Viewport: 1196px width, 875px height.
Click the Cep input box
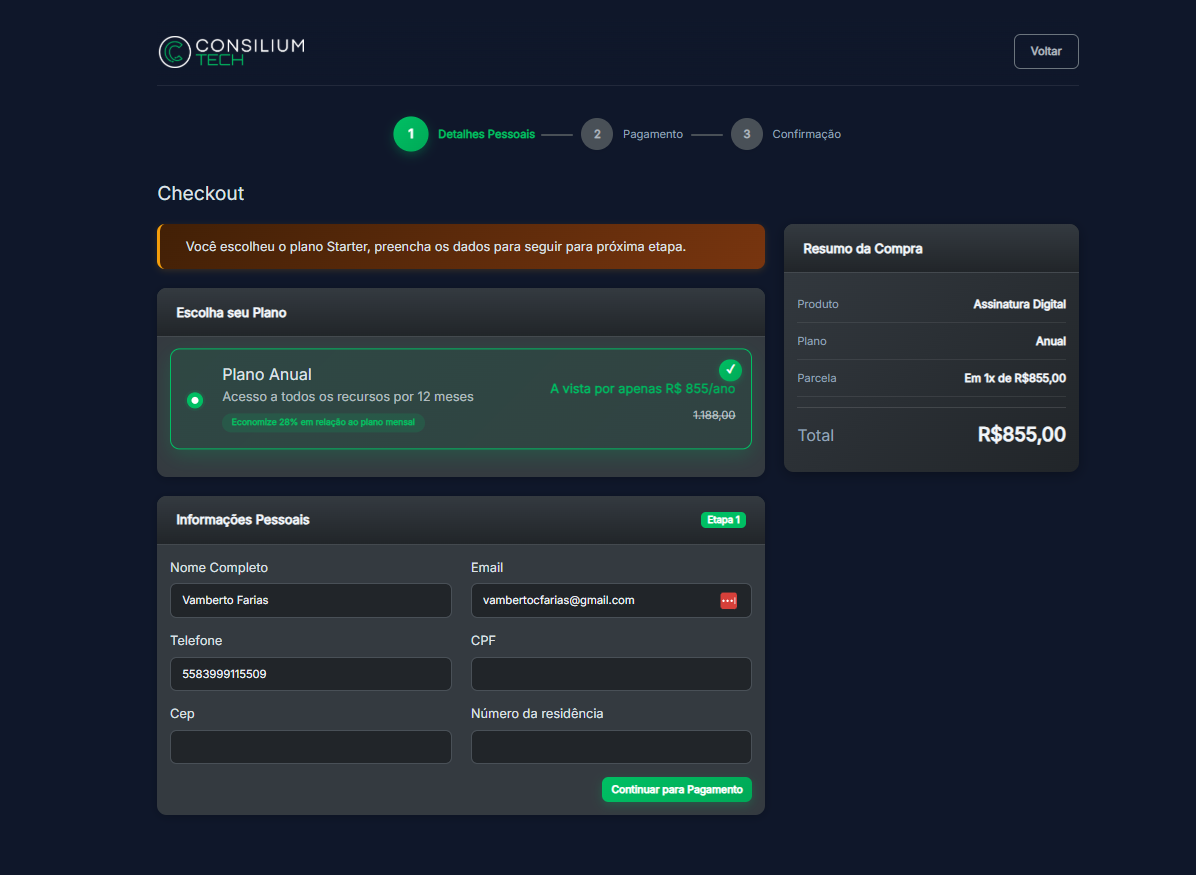tap(310, 747)
